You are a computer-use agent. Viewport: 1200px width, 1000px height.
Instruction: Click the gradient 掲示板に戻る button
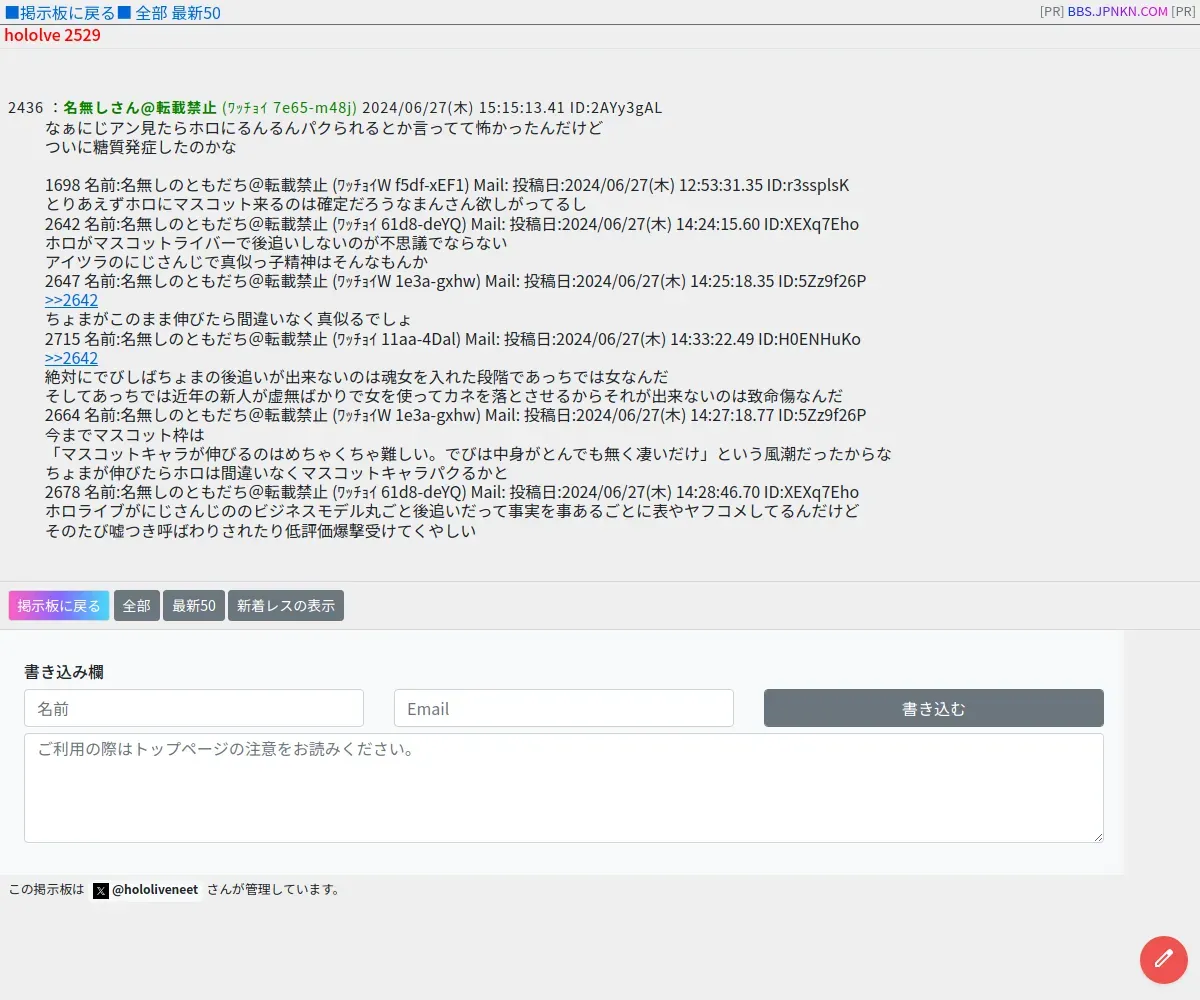coord(59,606)
